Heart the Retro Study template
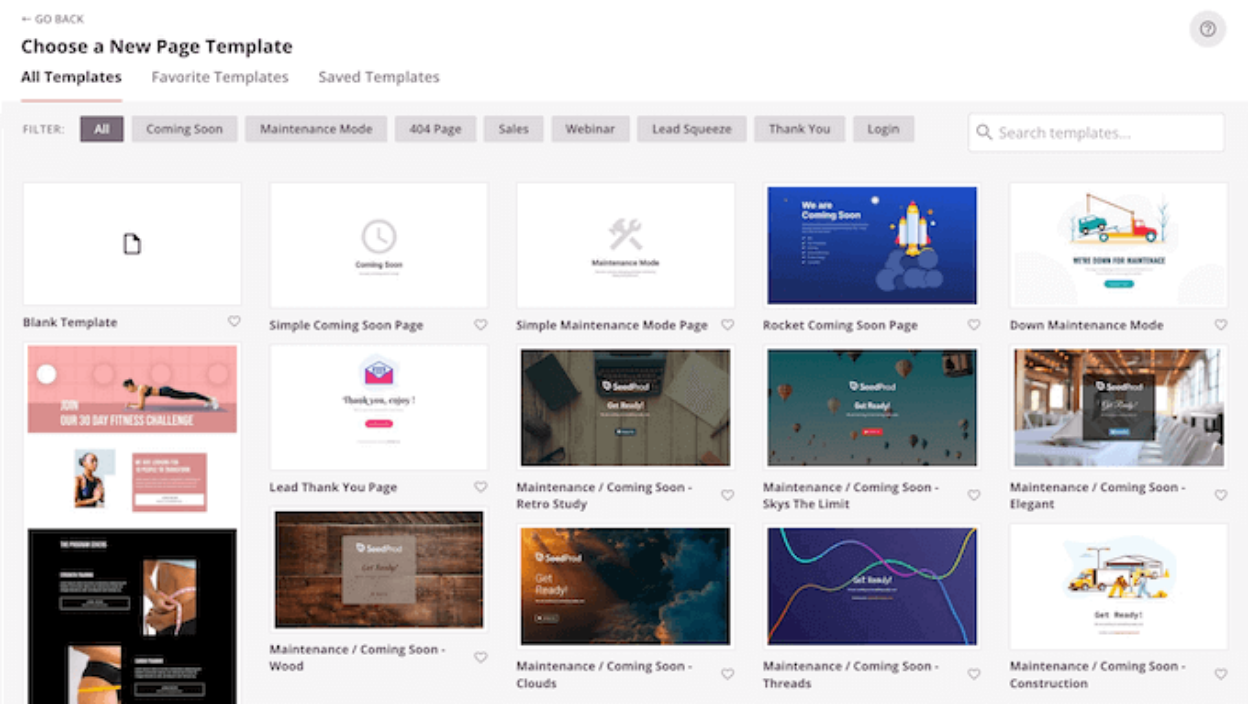 727,495
